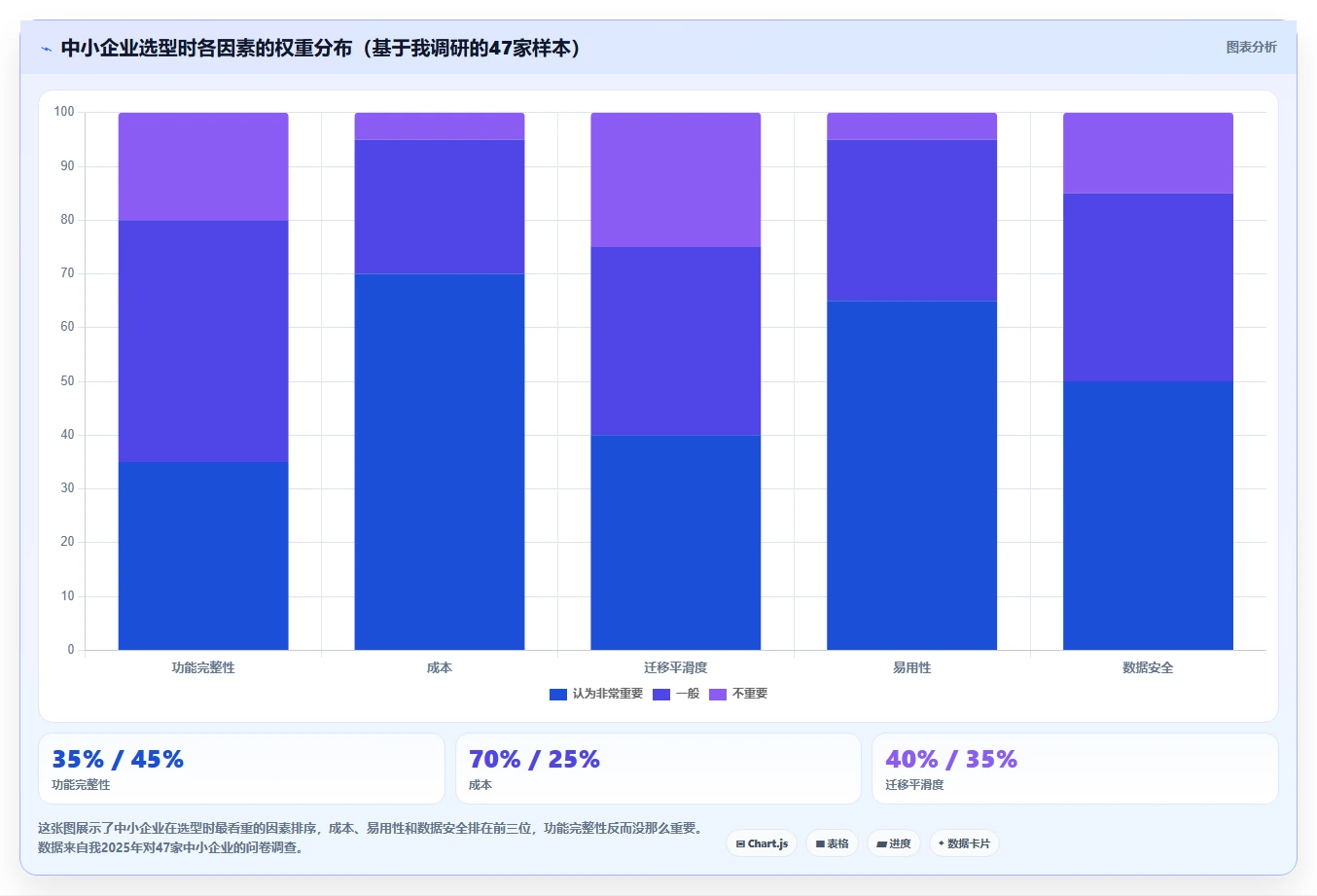1317x896 pixels.
Task: Click the 35% / 45% stat card value
Action: point(118,759)
